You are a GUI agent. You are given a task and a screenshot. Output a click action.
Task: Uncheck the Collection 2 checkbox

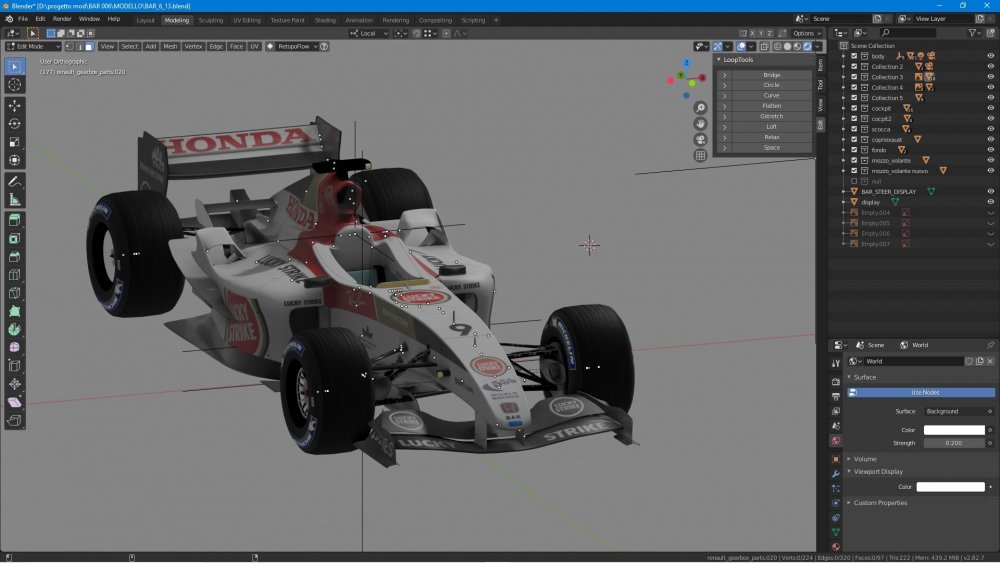click(x=854, y=66)
